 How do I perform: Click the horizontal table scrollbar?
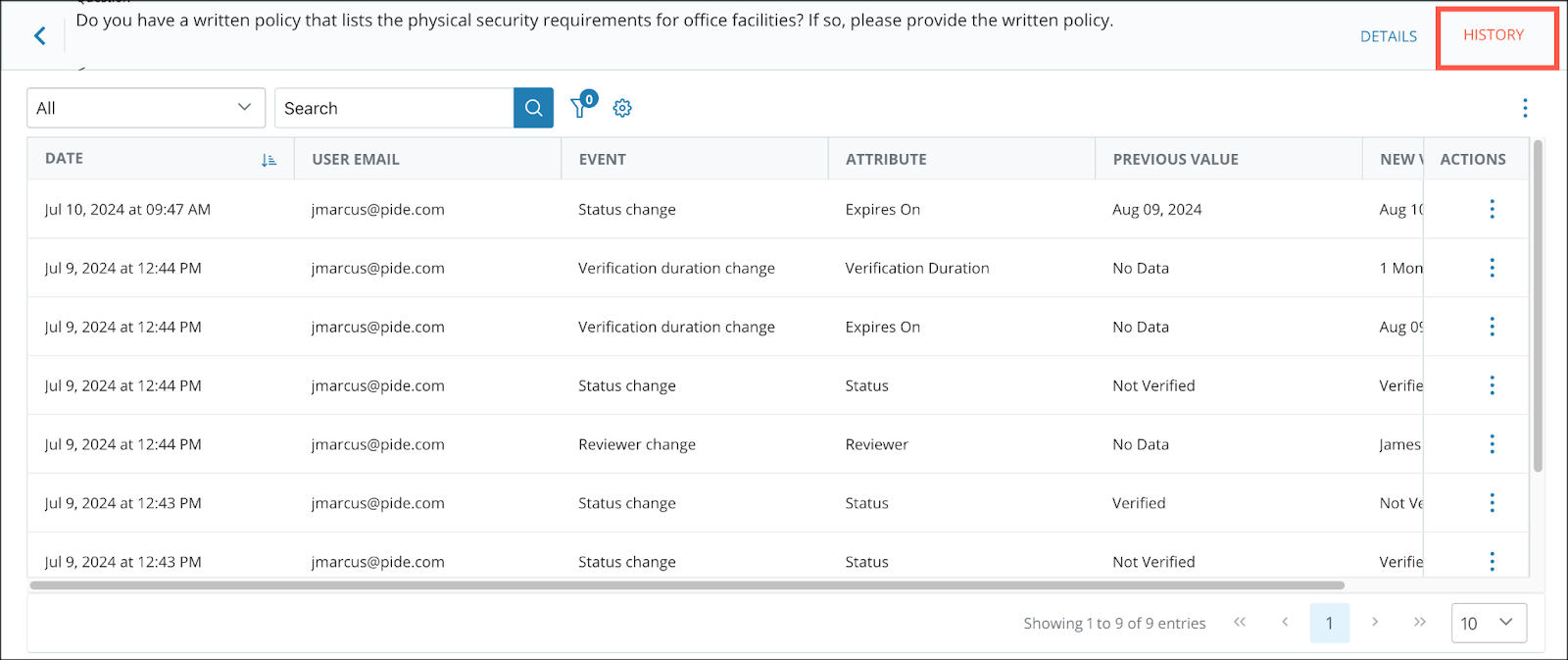[x=687, y=585]
